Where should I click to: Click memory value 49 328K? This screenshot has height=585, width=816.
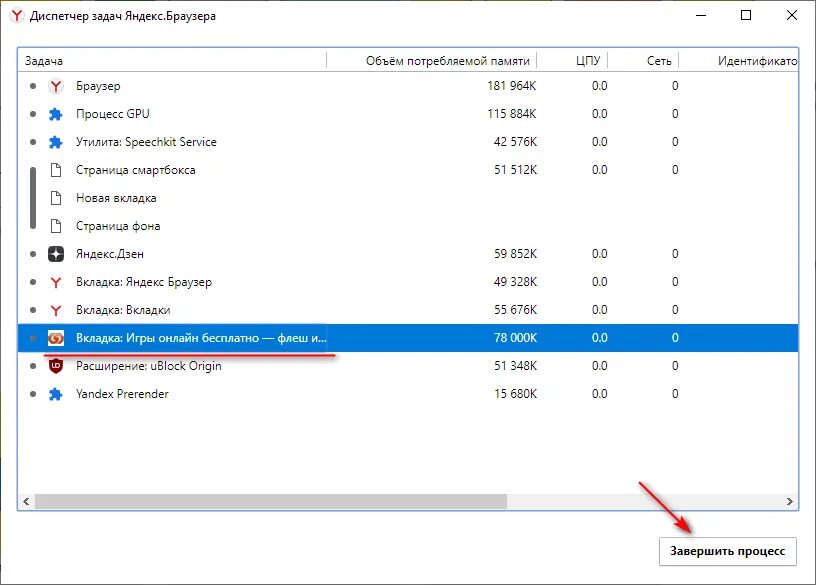[x=515, y=282]
